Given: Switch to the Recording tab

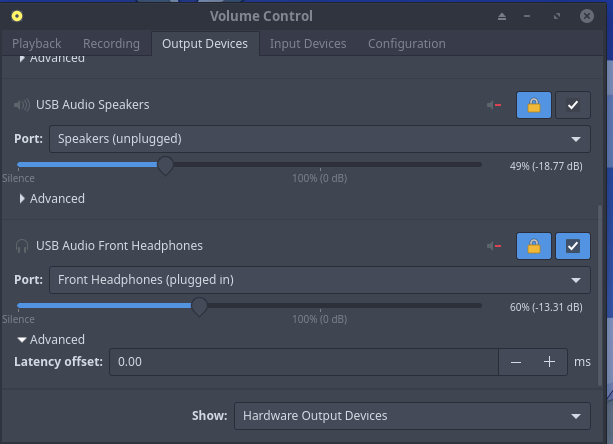Looking at the screenshot, I should 111,44.
